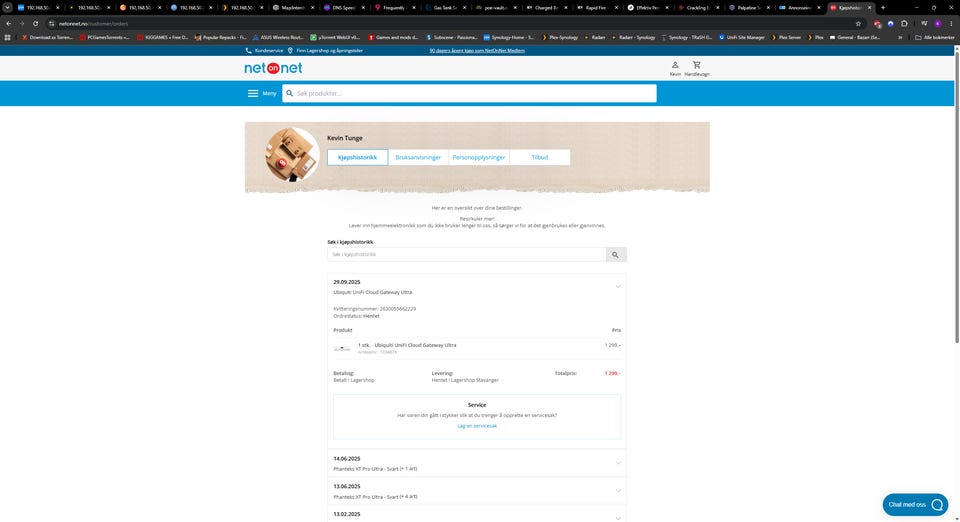
Task: Click the Kvitteringsnummer 2630055662229 text
Action: [x=375, y=309]
